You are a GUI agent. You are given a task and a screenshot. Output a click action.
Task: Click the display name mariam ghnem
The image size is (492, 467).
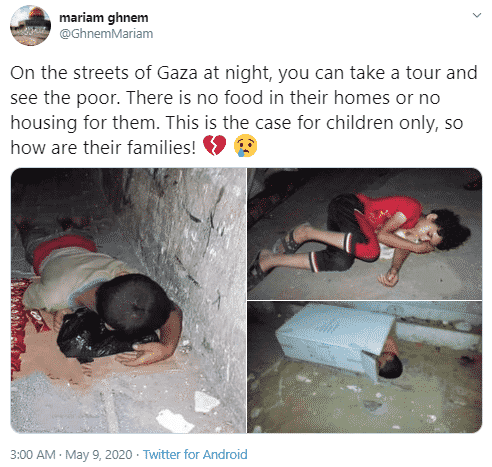[x=104, y=18]
